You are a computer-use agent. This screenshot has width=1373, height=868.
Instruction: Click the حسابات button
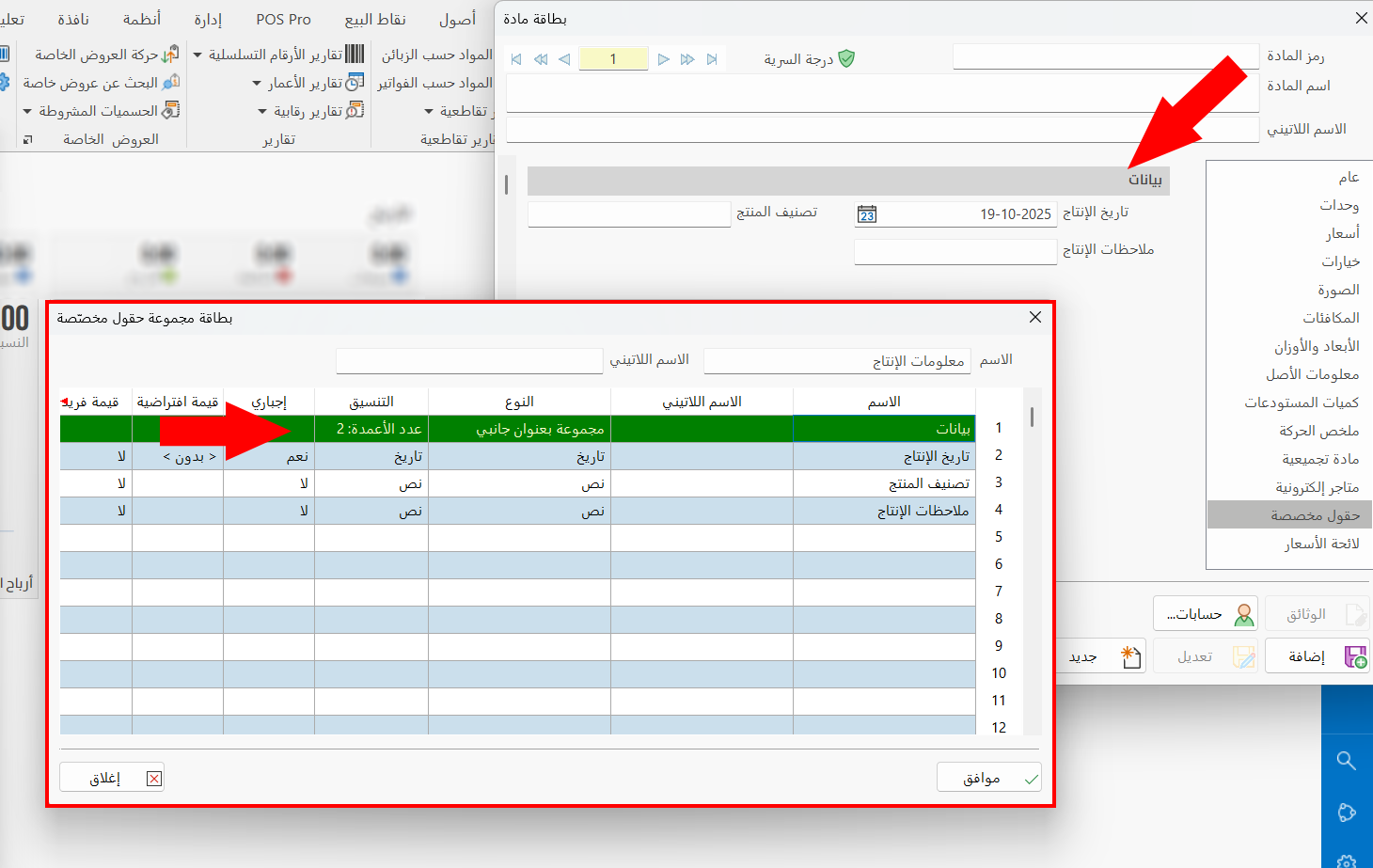(x=1207, y=612)
